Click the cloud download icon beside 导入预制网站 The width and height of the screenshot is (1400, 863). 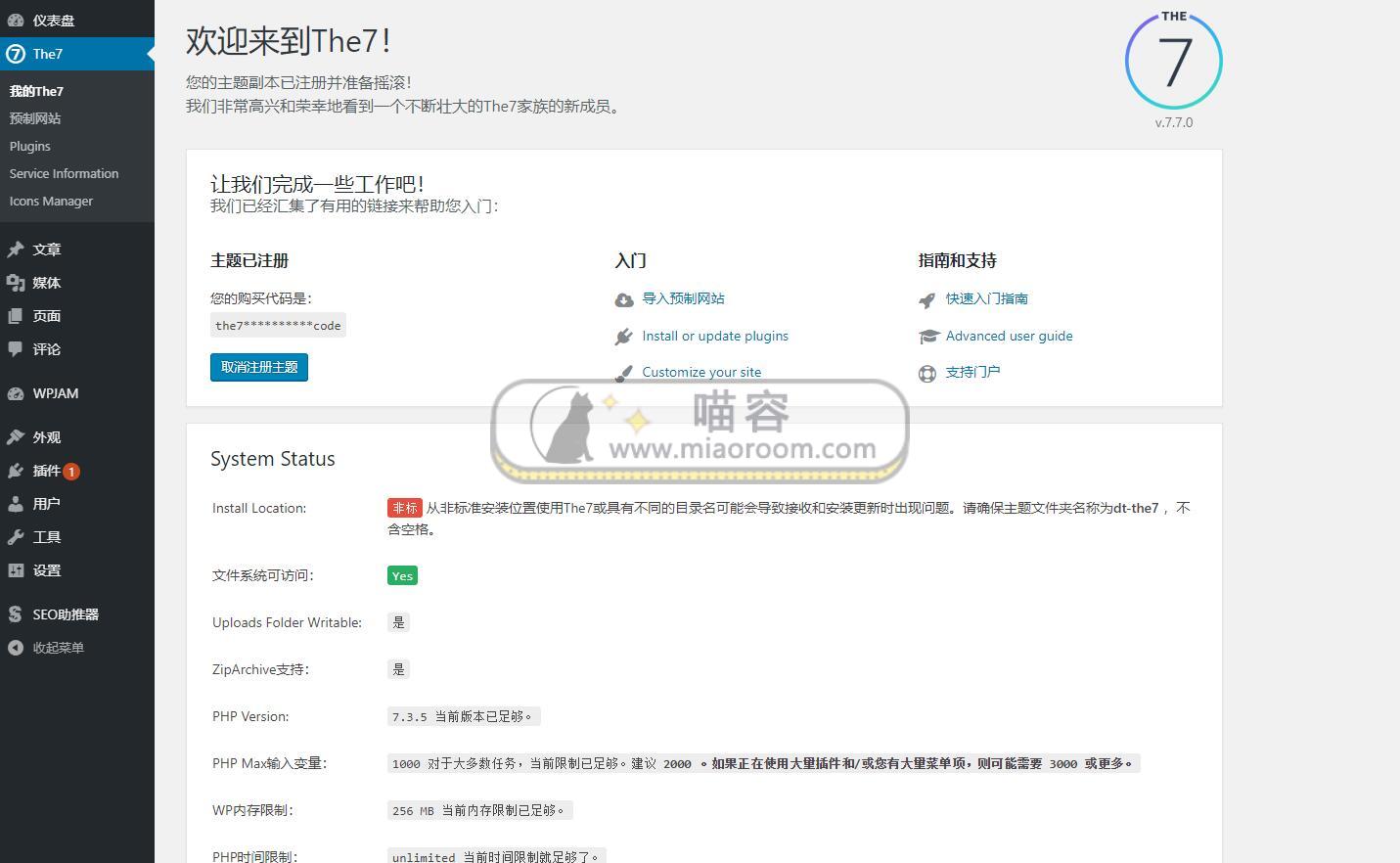point(623,299)
